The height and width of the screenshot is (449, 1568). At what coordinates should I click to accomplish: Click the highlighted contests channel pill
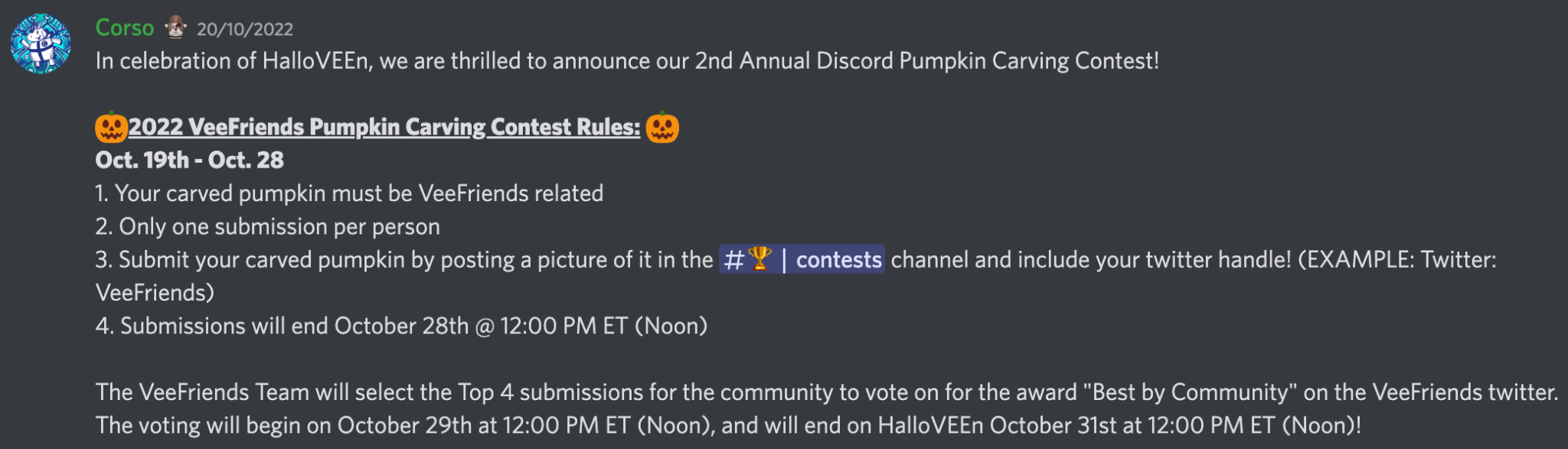(802, 260)
